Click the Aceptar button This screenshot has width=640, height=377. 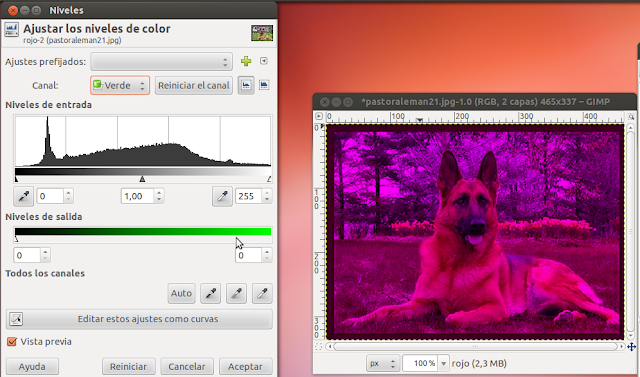245,366
